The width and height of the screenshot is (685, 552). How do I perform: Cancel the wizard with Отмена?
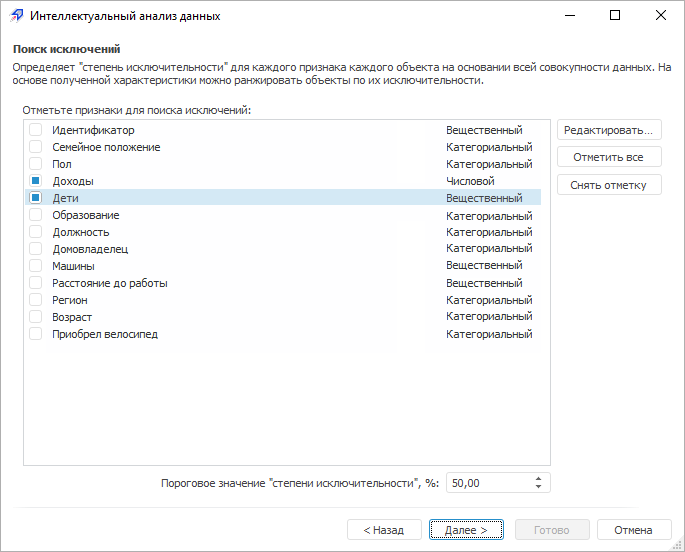pyautogui.click(x=633, y=530)
